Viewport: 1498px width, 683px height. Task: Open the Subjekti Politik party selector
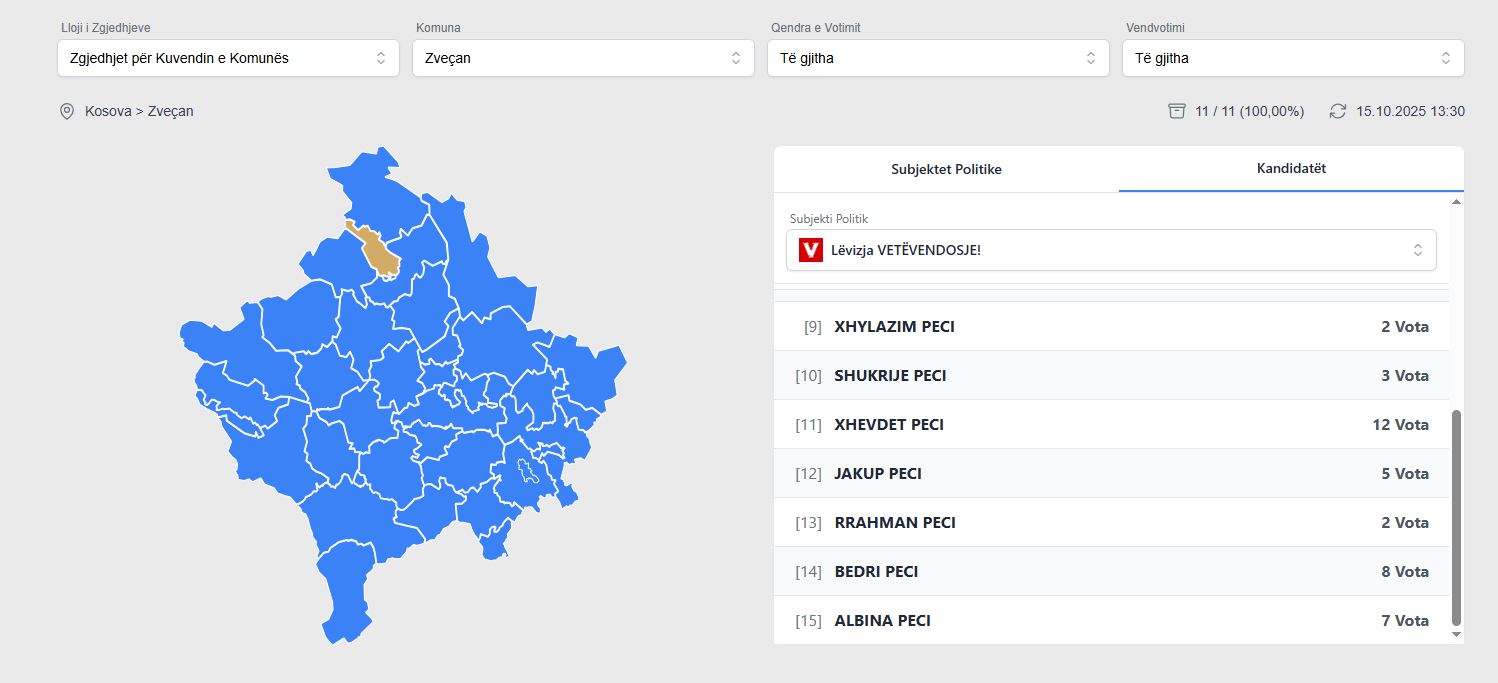pos(1111,250)
